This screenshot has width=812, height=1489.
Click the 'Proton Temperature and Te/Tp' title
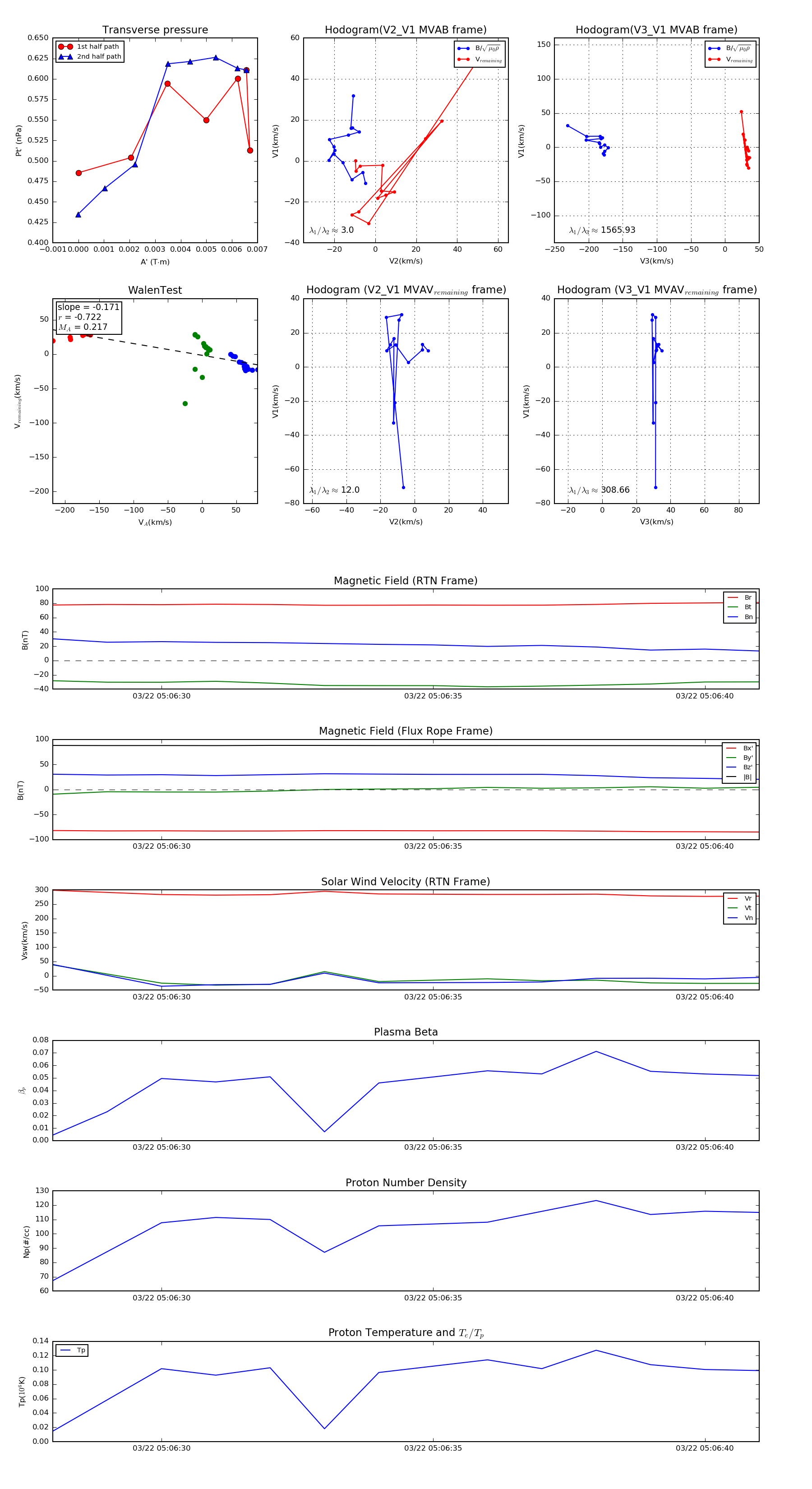point(406,1333)
